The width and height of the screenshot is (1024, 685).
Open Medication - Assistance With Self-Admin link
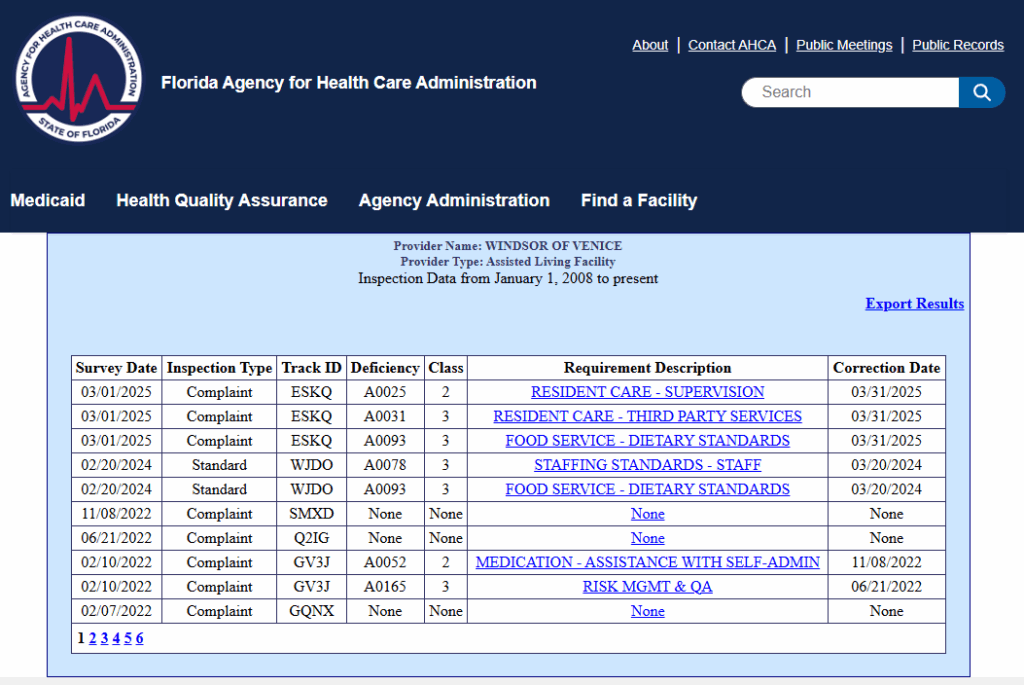[647, 562]
